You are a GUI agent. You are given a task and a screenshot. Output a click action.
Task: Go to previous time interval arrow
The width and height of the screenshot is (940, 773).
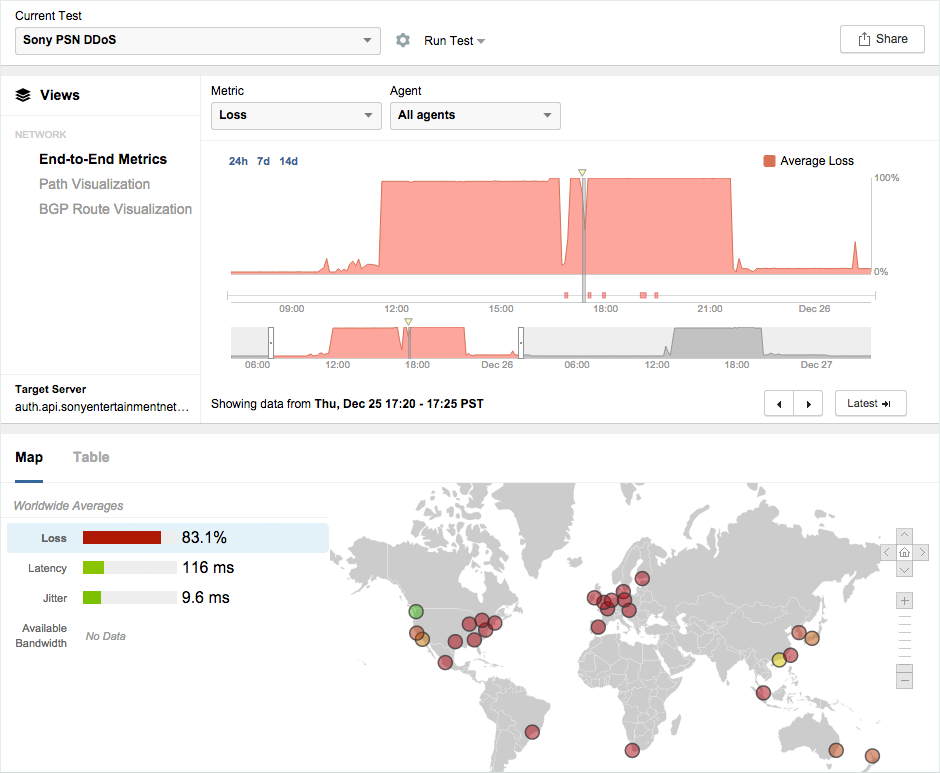point(779,404)
